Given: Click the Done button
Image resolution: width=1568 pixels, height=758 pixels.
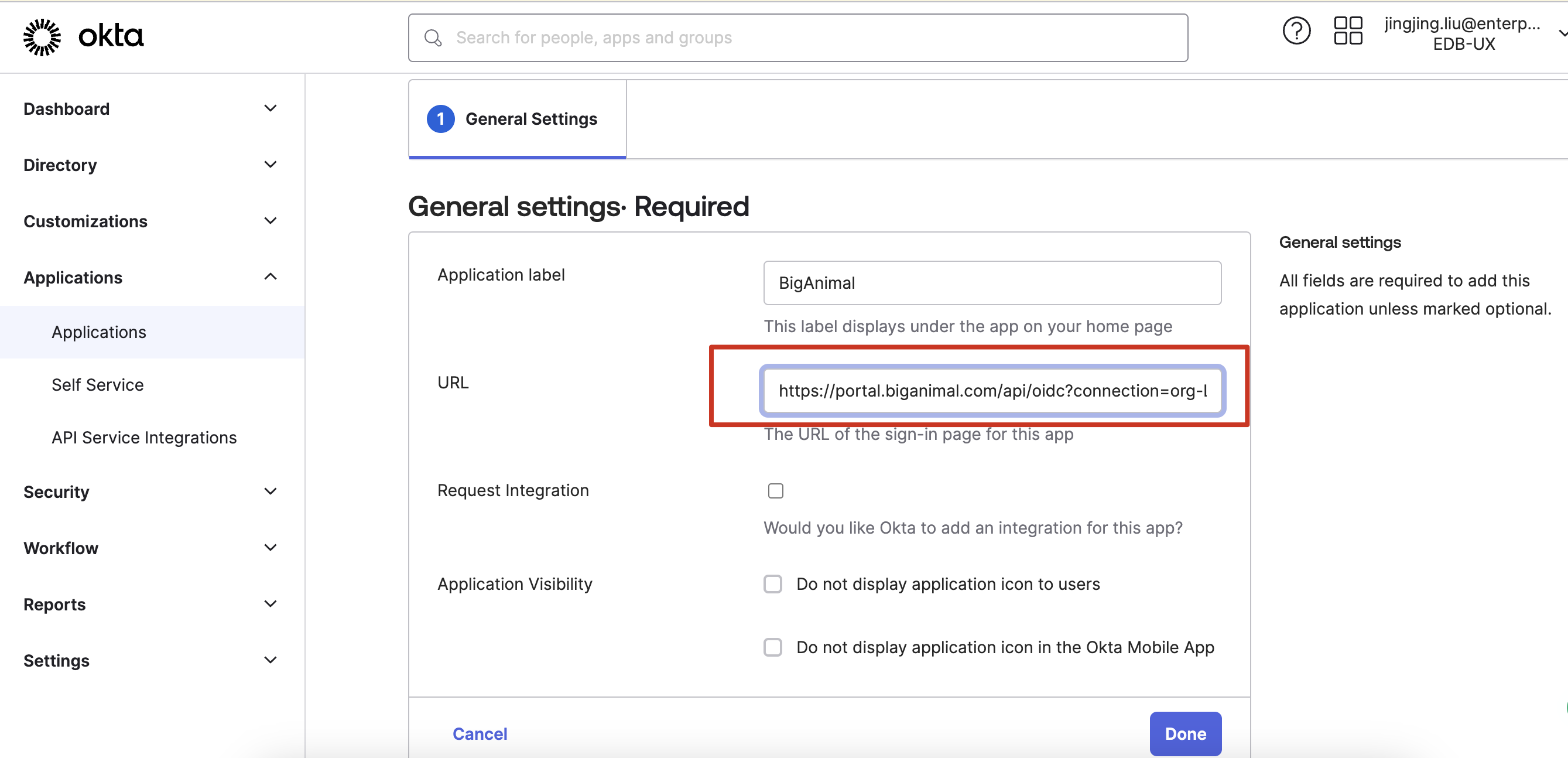Looking at the screenshot, I should coord(1185,733).
